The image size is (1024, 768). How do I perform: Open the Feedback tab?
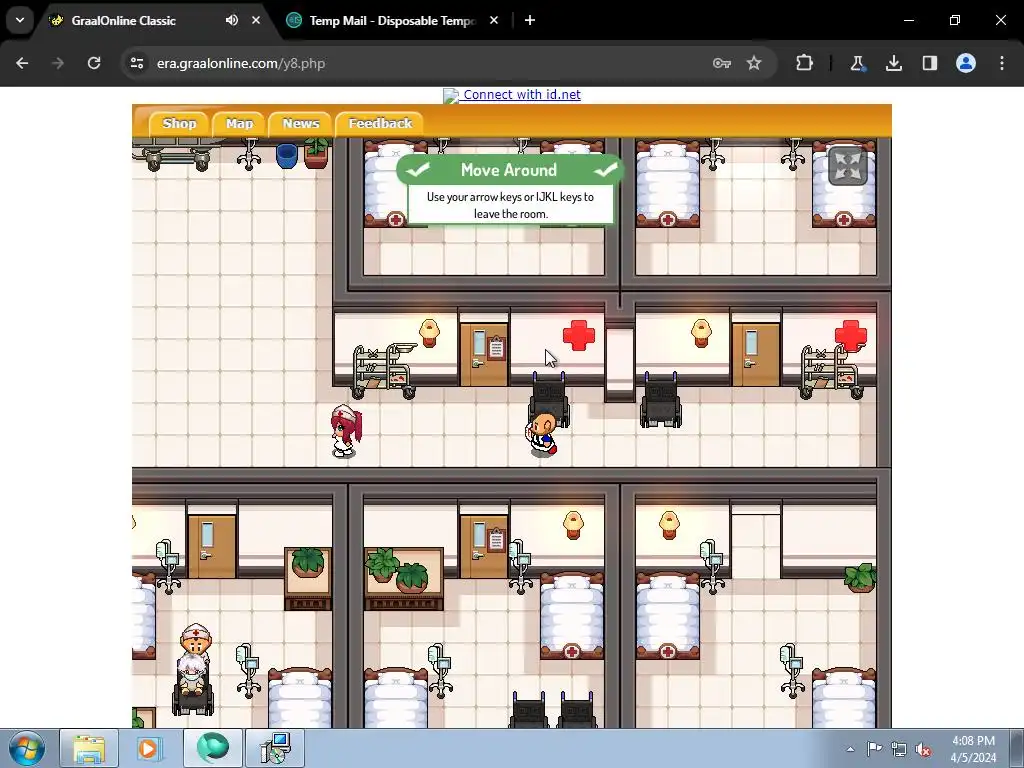pyautogui.click(x=380, y=123)
